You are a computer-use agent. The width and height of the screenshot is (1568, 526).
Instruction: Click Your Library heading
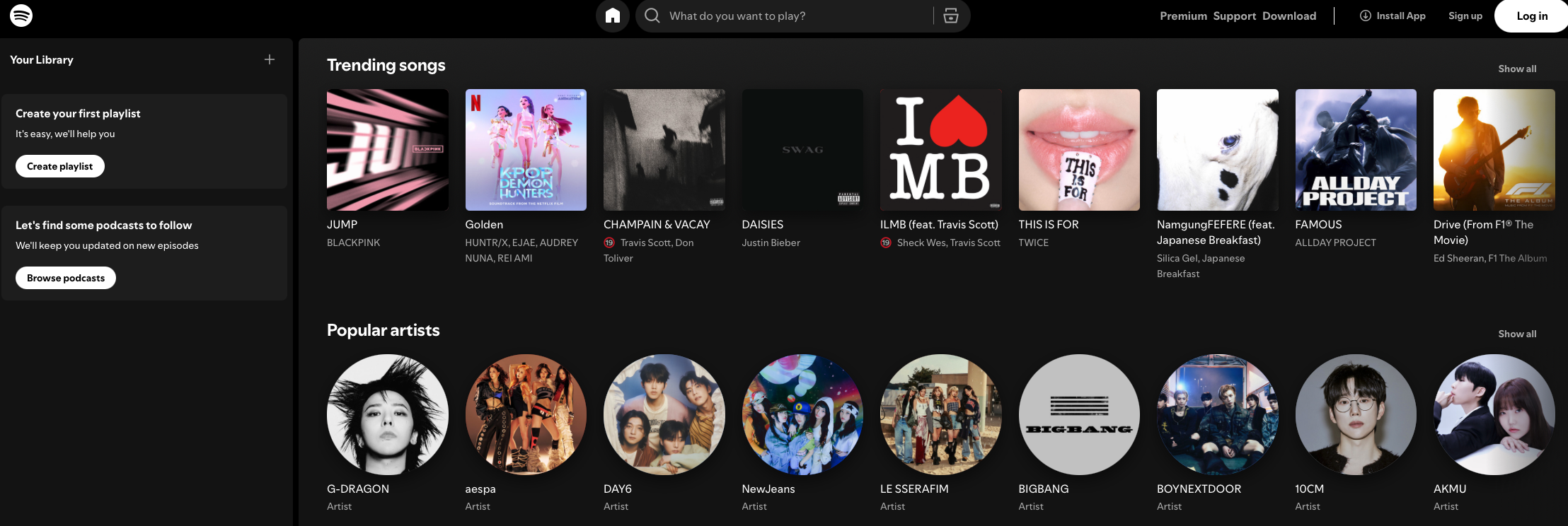42,60
